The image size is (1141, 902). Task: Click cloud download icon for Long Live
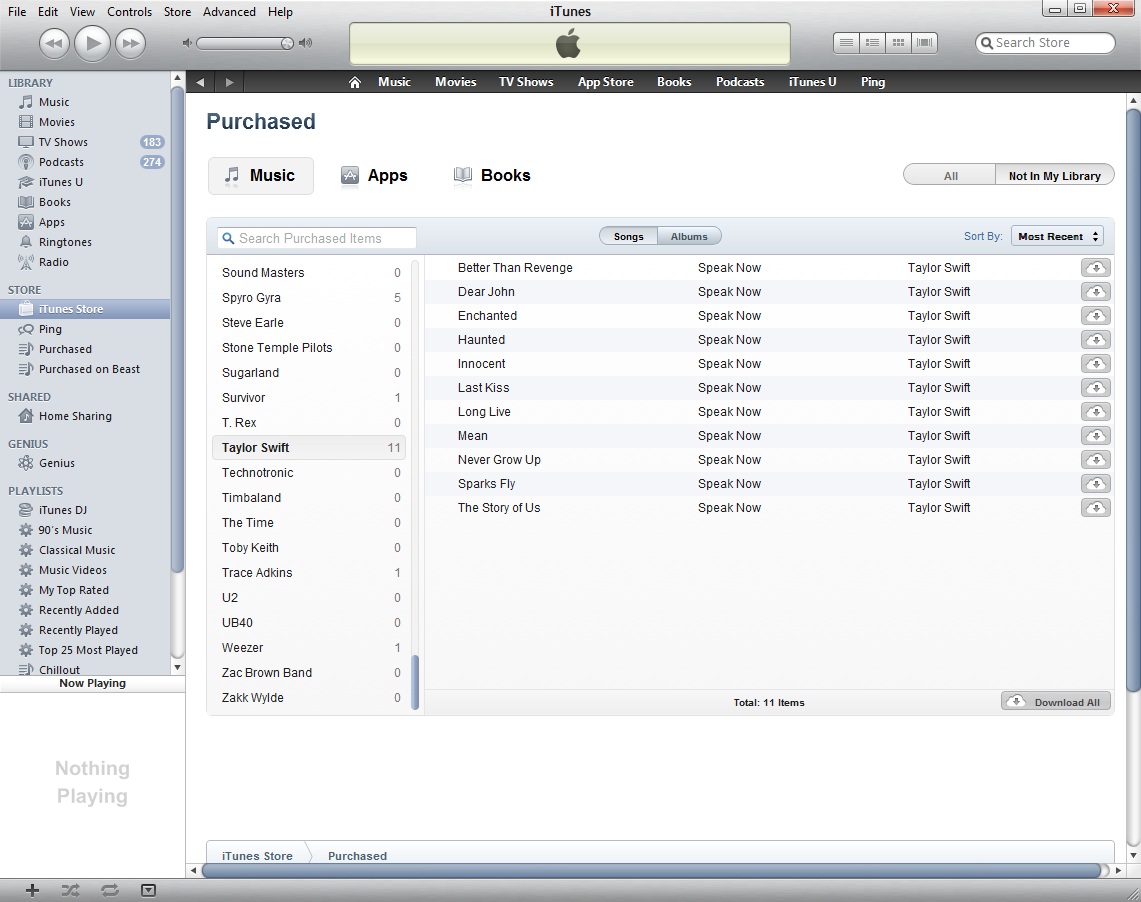(x=1095, y=412)
